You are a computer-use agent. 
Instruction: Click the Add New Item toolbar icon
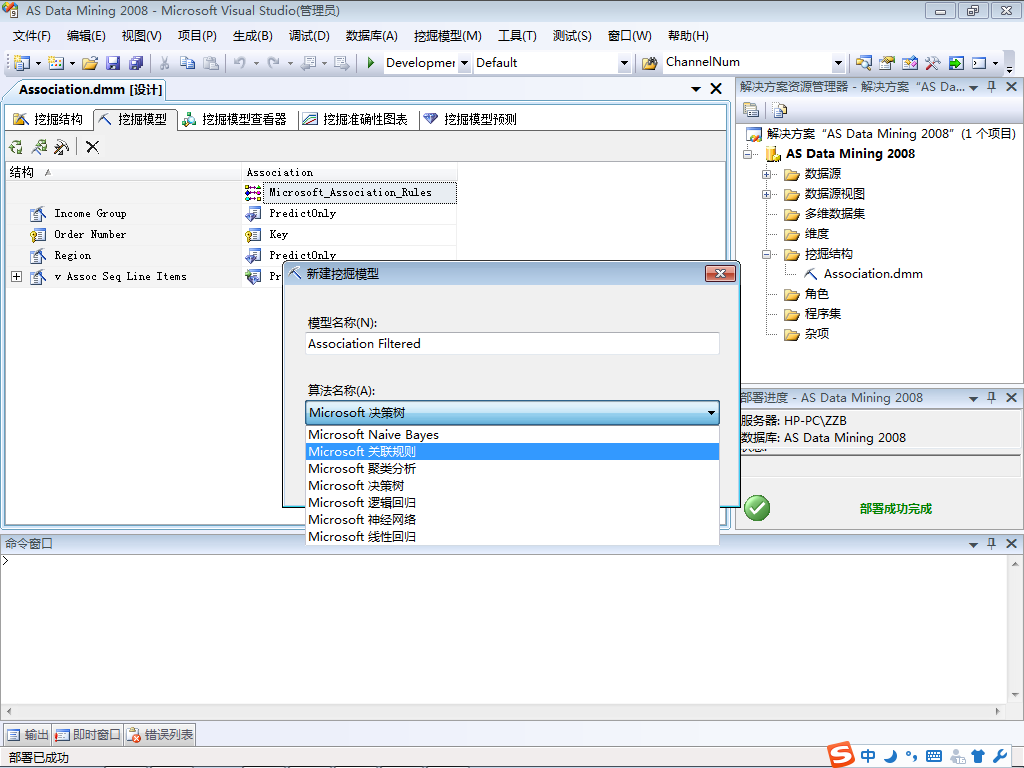(56, 63)
